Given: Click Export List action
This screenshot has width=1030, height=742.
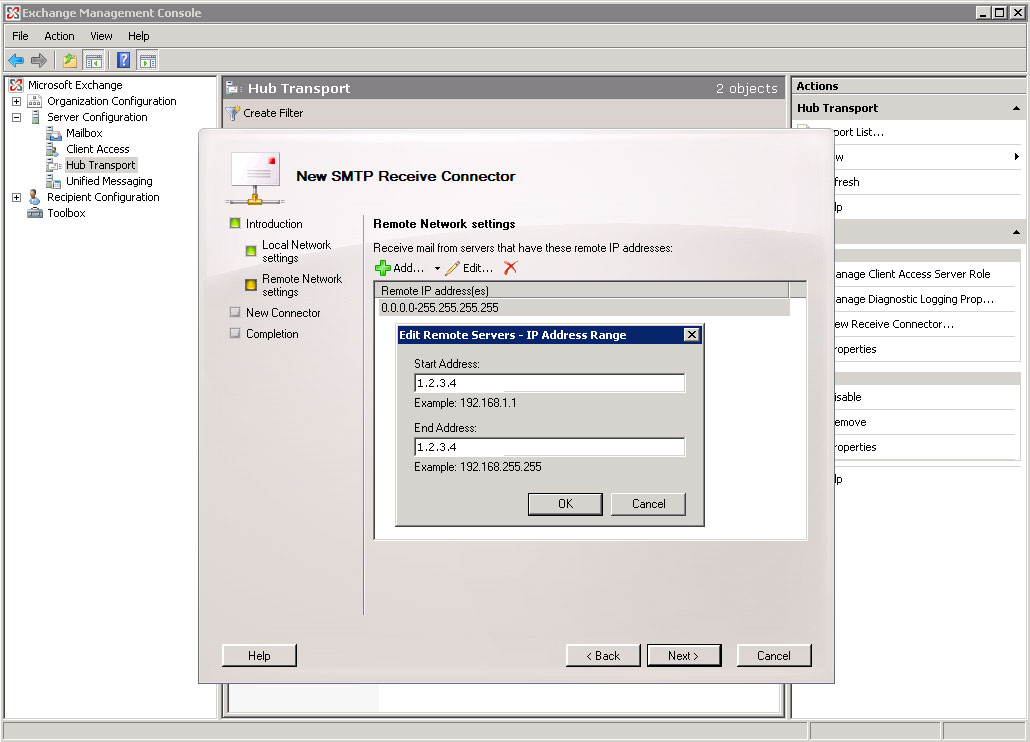Looking at the screenshot, I should click(x=859, y=132).
